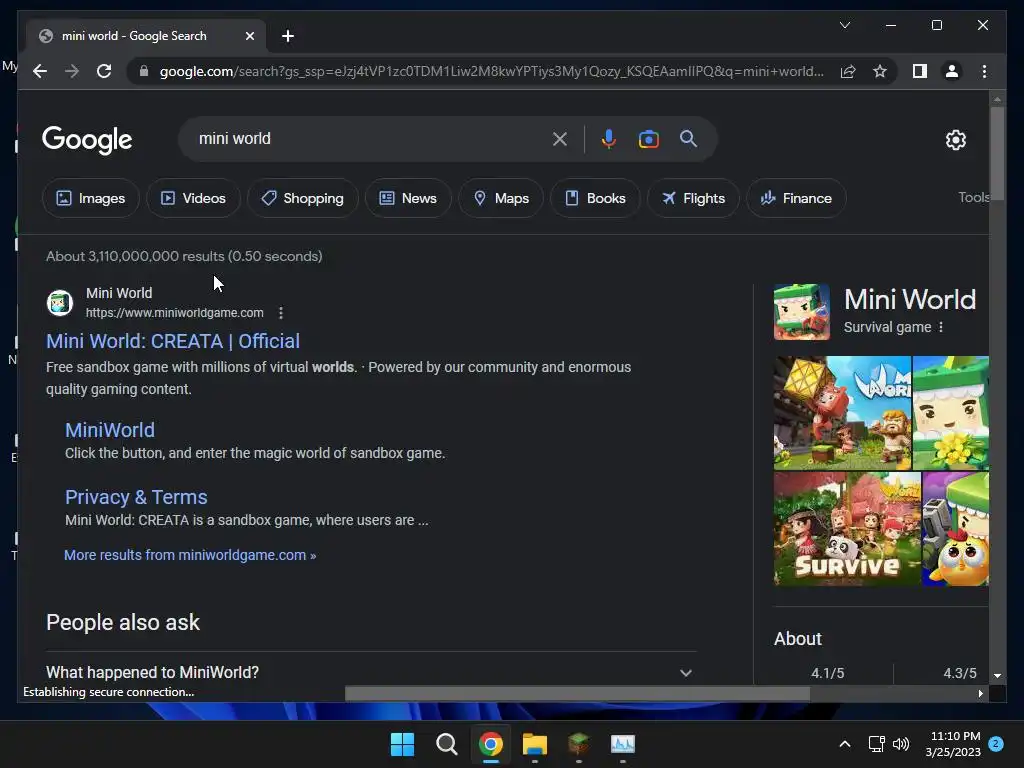
Task: Click the horizontal page scrollbar
Action: click(x=577, y=694)
